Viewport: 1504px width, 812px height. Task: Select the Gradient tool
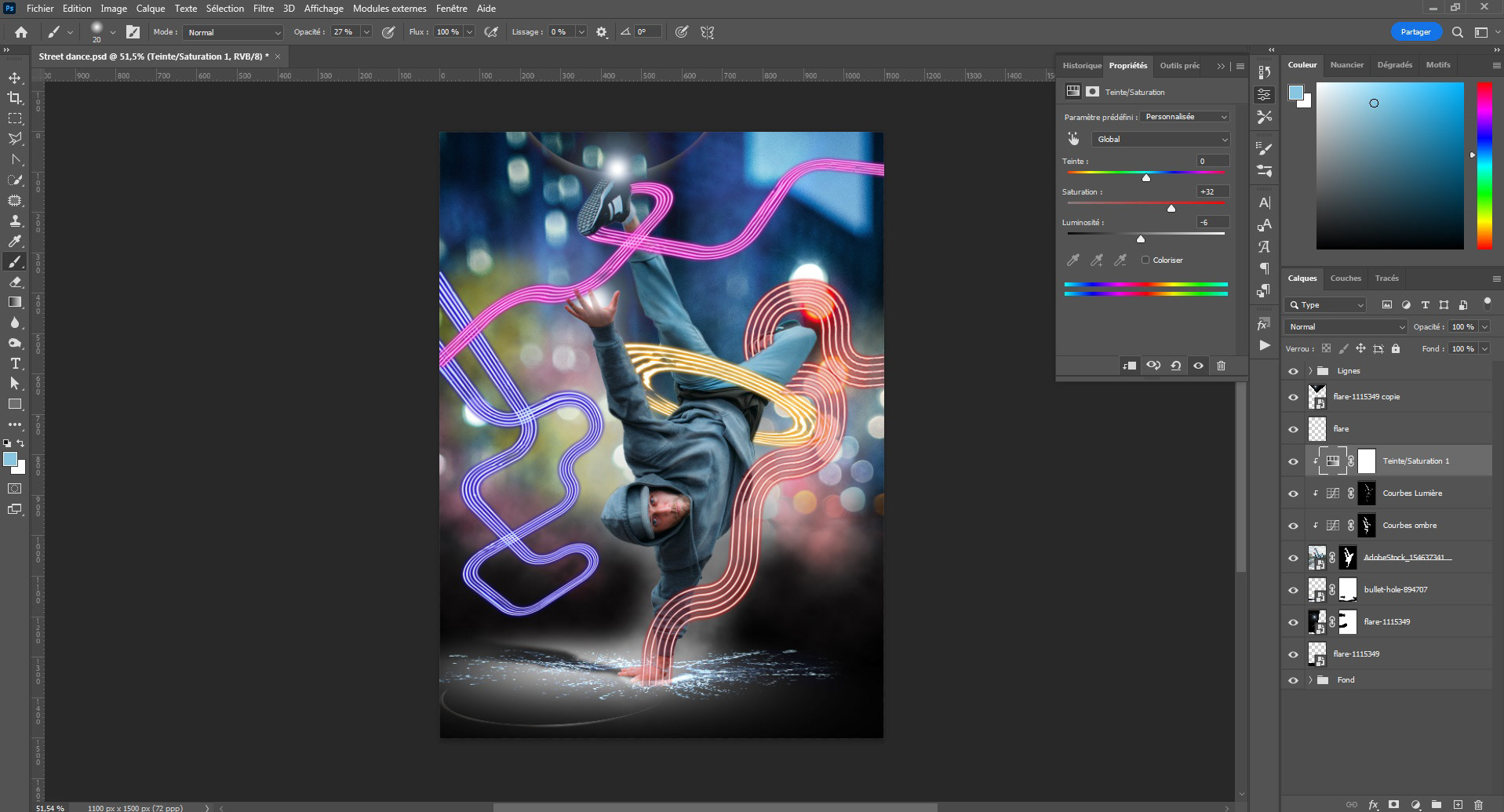tap(15, 302)
